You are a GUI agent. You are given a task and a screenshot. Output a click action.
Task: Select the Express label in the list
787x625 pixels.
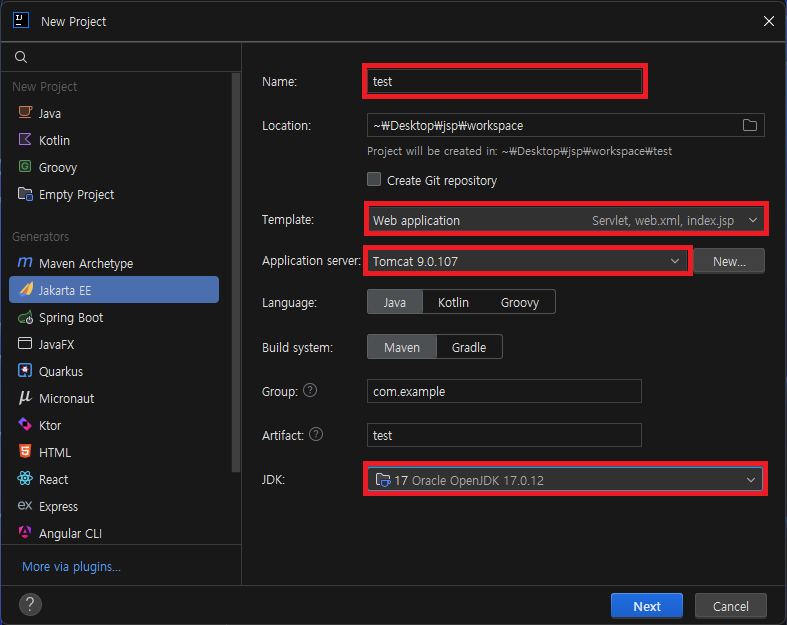(58, 507)
